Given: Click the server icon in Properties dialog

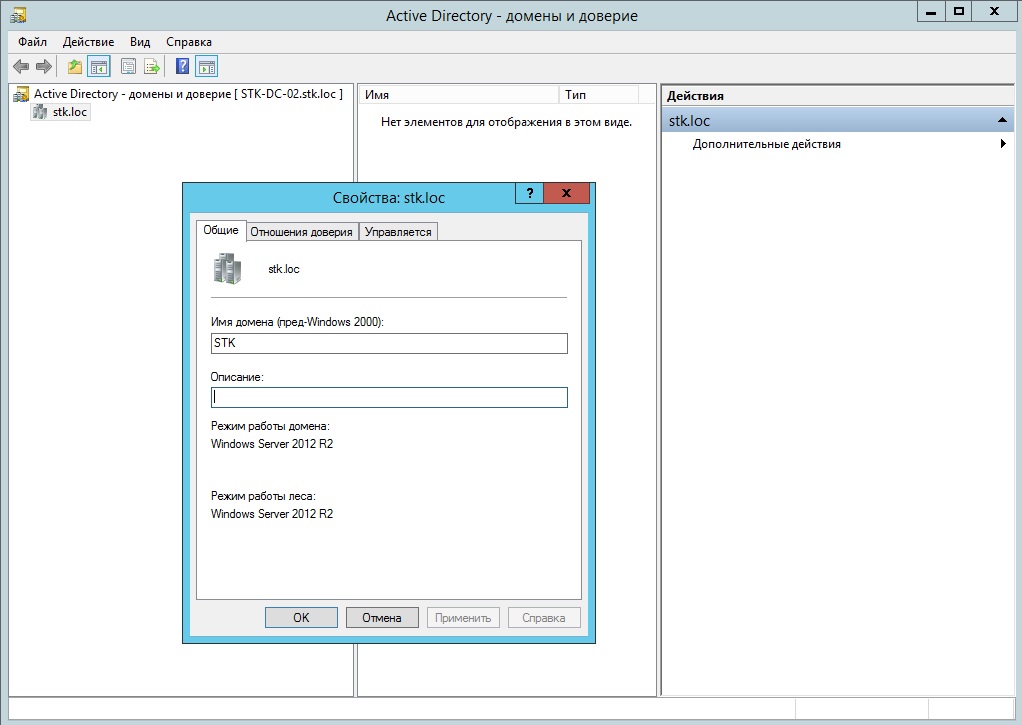Looking at the screenshot, I should [x=227, y=268].
